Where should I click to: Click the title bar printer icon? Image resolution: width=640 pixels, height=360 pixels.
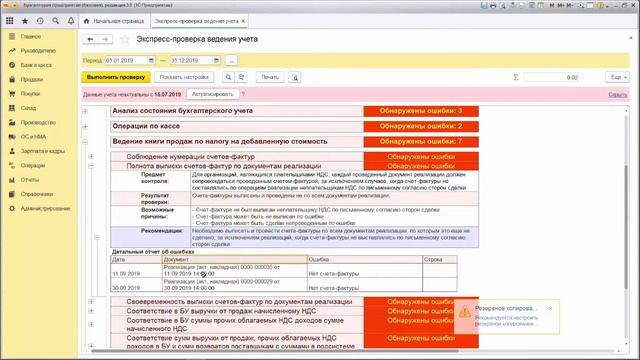pos(493,5)
